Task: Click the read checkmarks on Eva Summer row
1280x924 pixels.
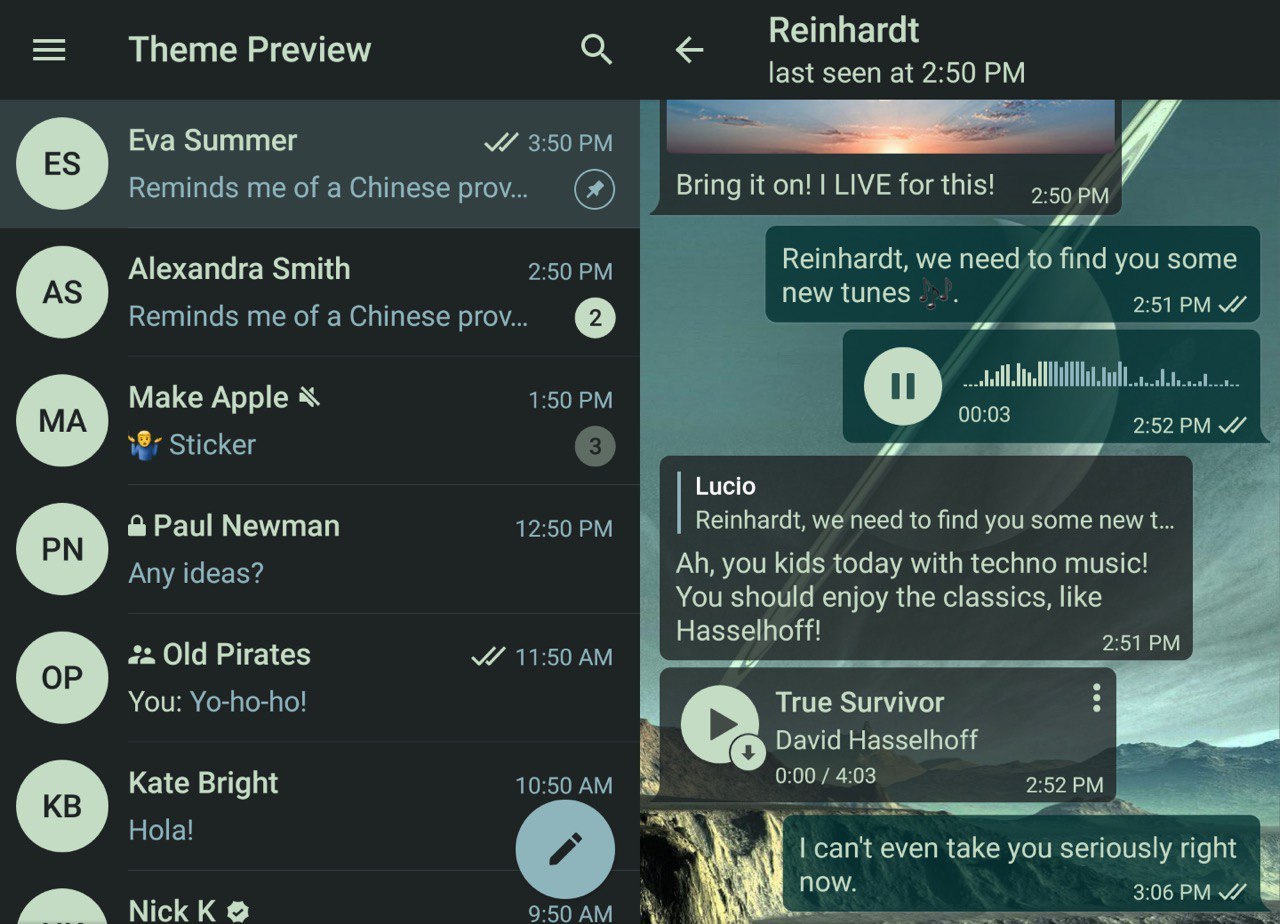Action: tap(500, 143)
